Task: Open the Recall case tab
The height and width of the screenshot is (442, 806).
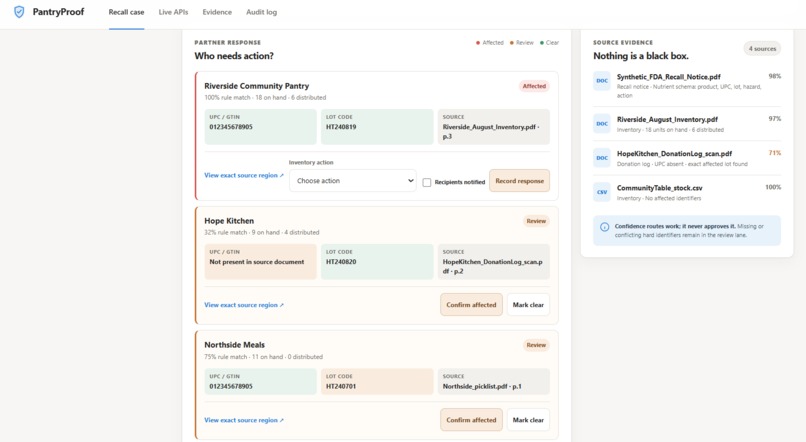Action: [126, 12]
